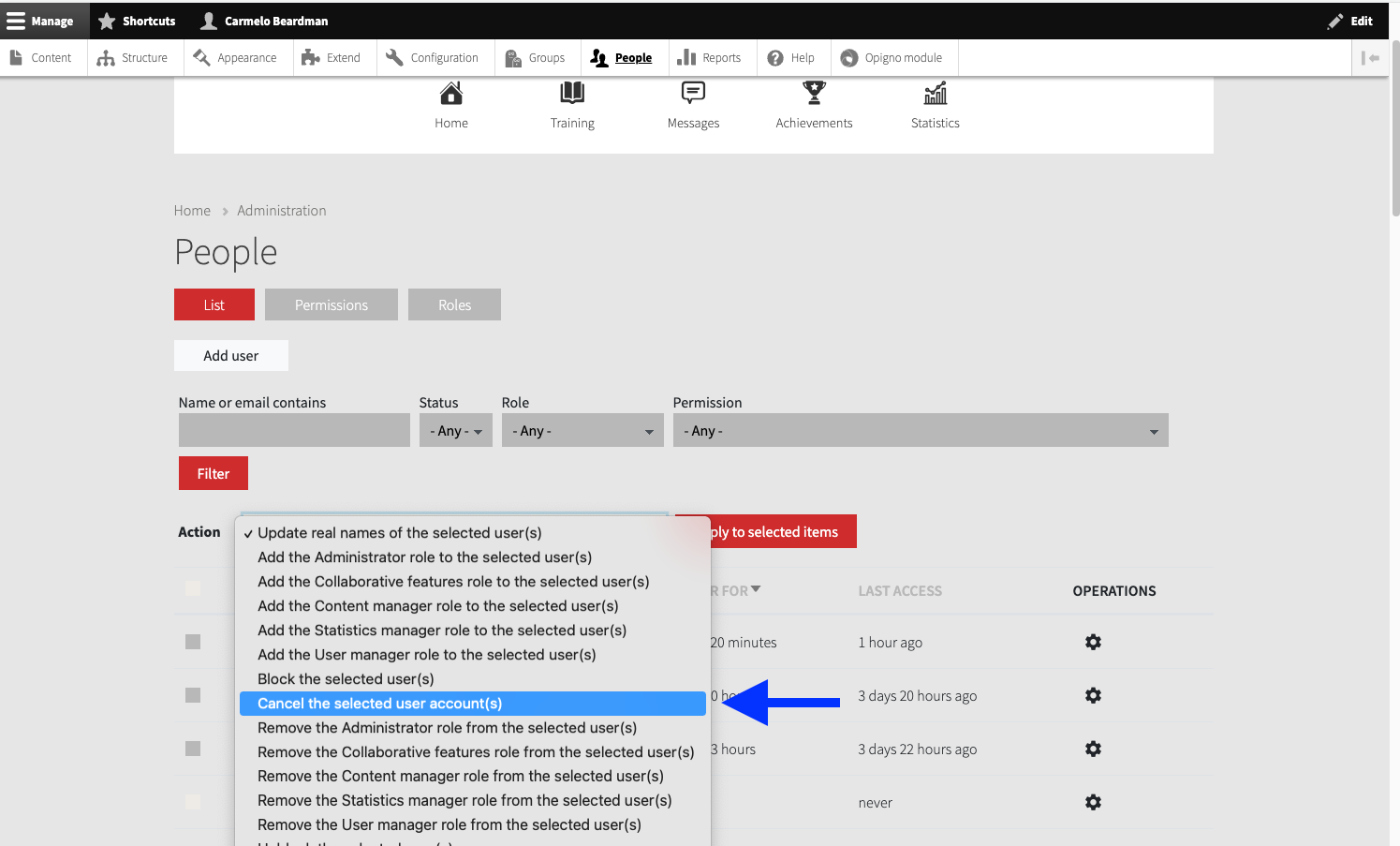Switch to the Permissions tab
The height and width of the screenshot is (846, 1400).
[332, 304]
